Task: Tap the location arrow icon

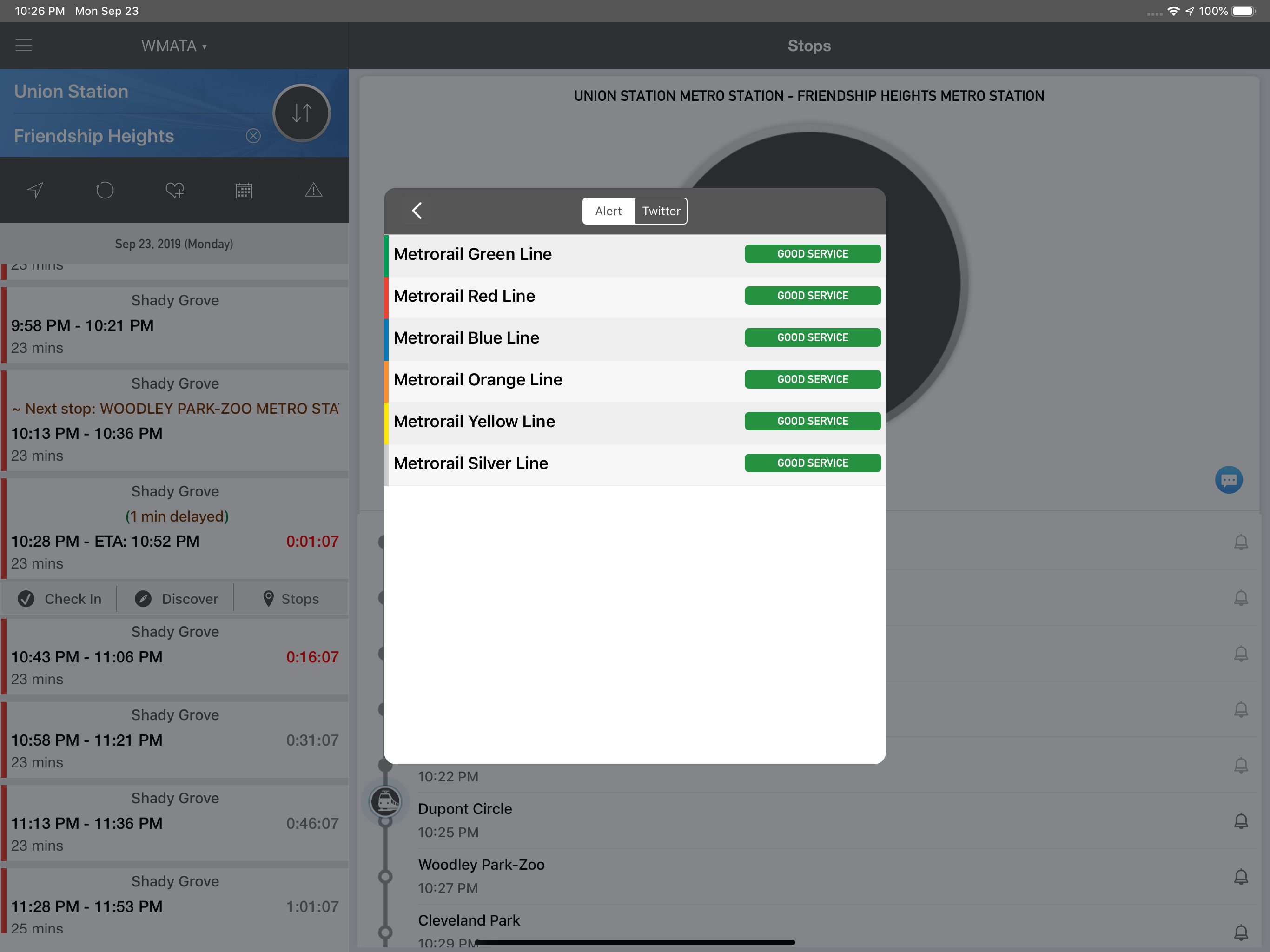Action: pos(36,190)
